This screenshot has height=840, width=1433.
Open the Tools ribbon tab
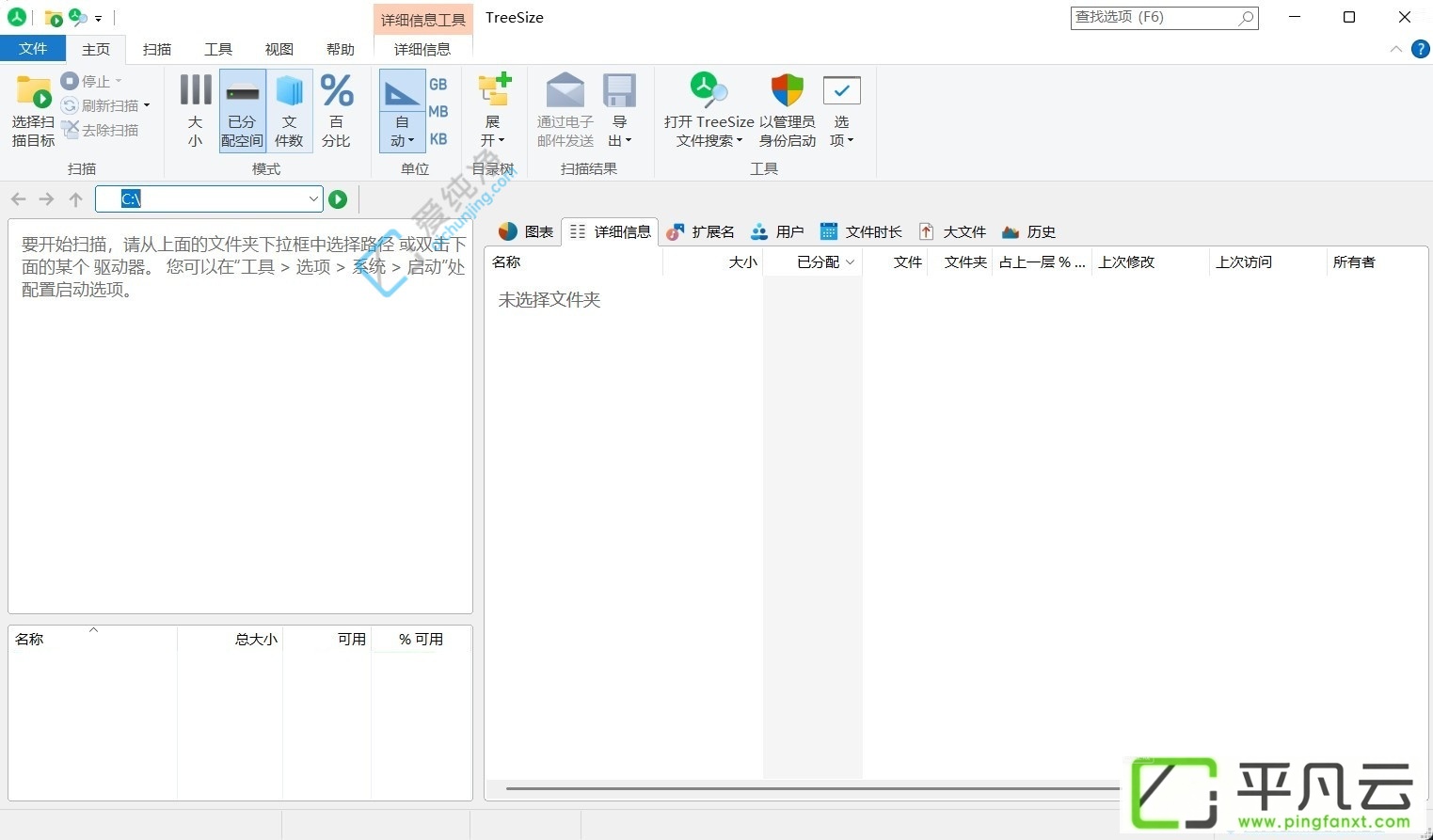click(x=218, y=50)
